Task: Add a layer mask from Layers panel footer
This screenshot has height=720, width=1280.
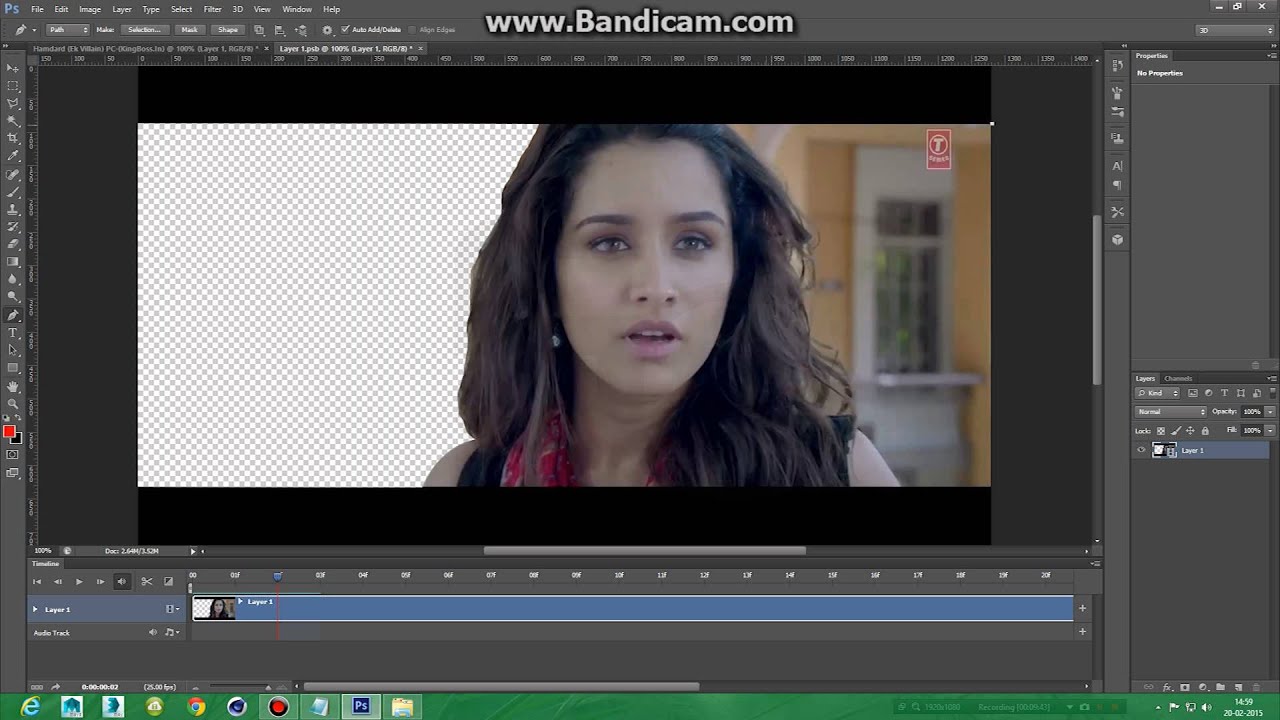Action: [x=1185, y=688]
